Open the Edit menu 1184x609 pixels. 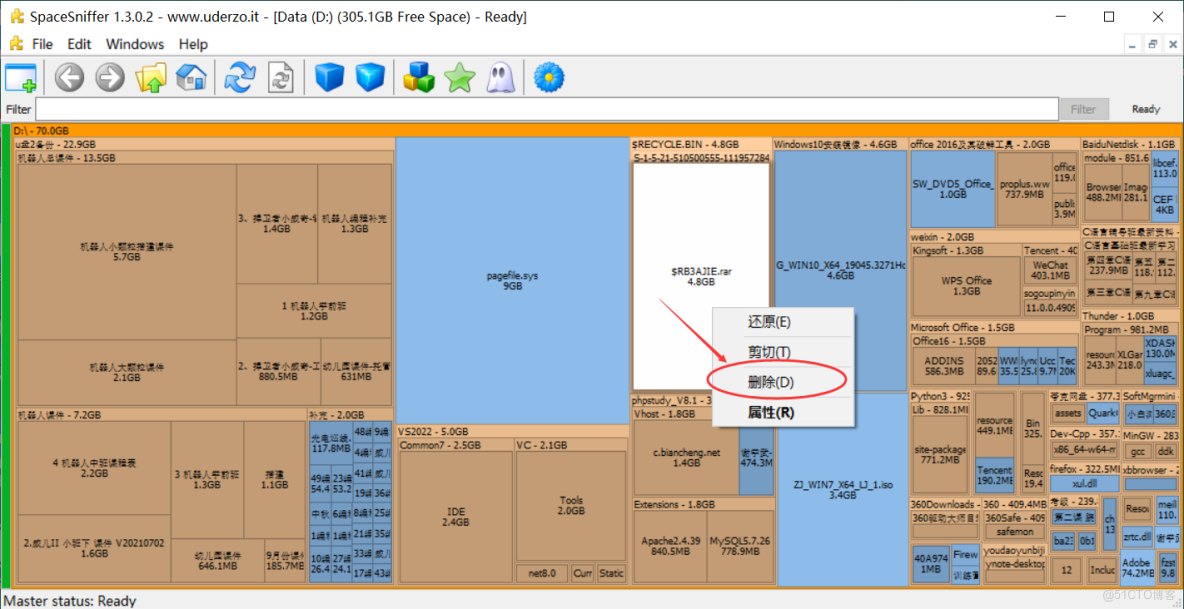(x=79, y=44)
